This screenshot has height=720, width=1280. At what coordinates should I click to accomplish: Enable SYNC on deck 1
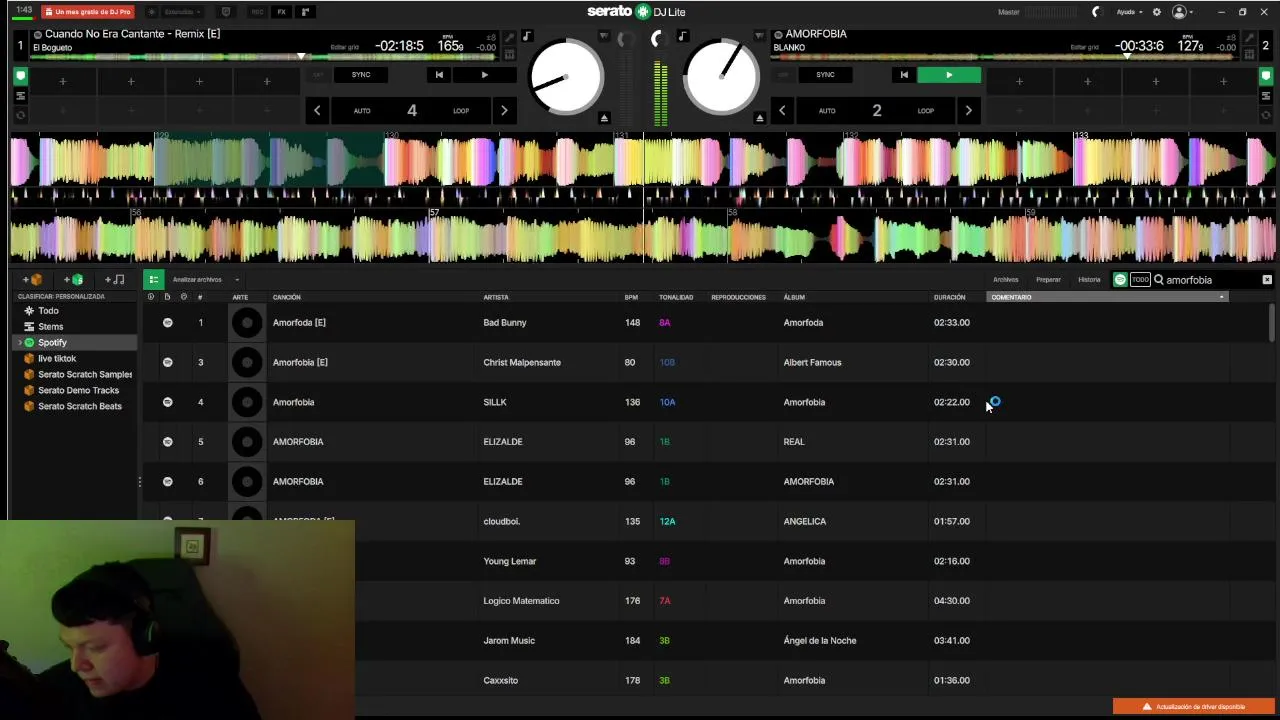click(361, 75)
